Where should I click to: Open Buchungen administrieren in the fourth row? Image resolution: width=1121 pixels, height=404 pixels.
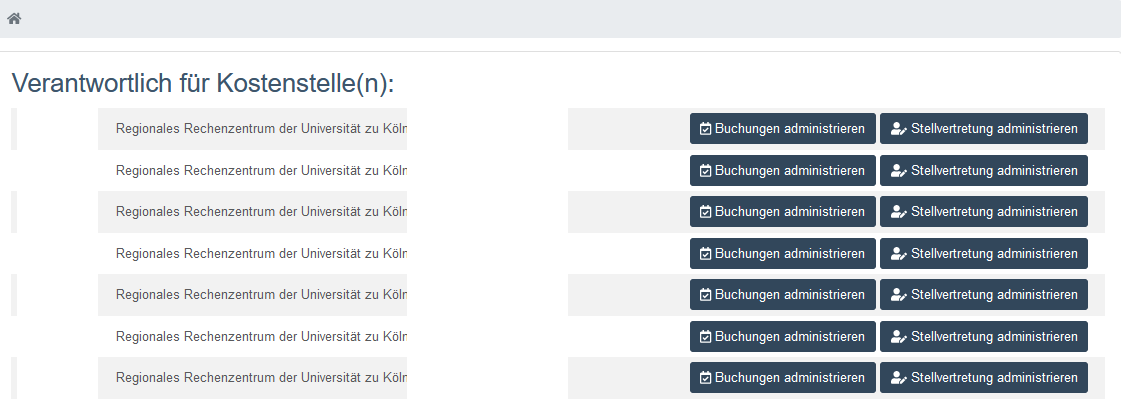[782, 253]
